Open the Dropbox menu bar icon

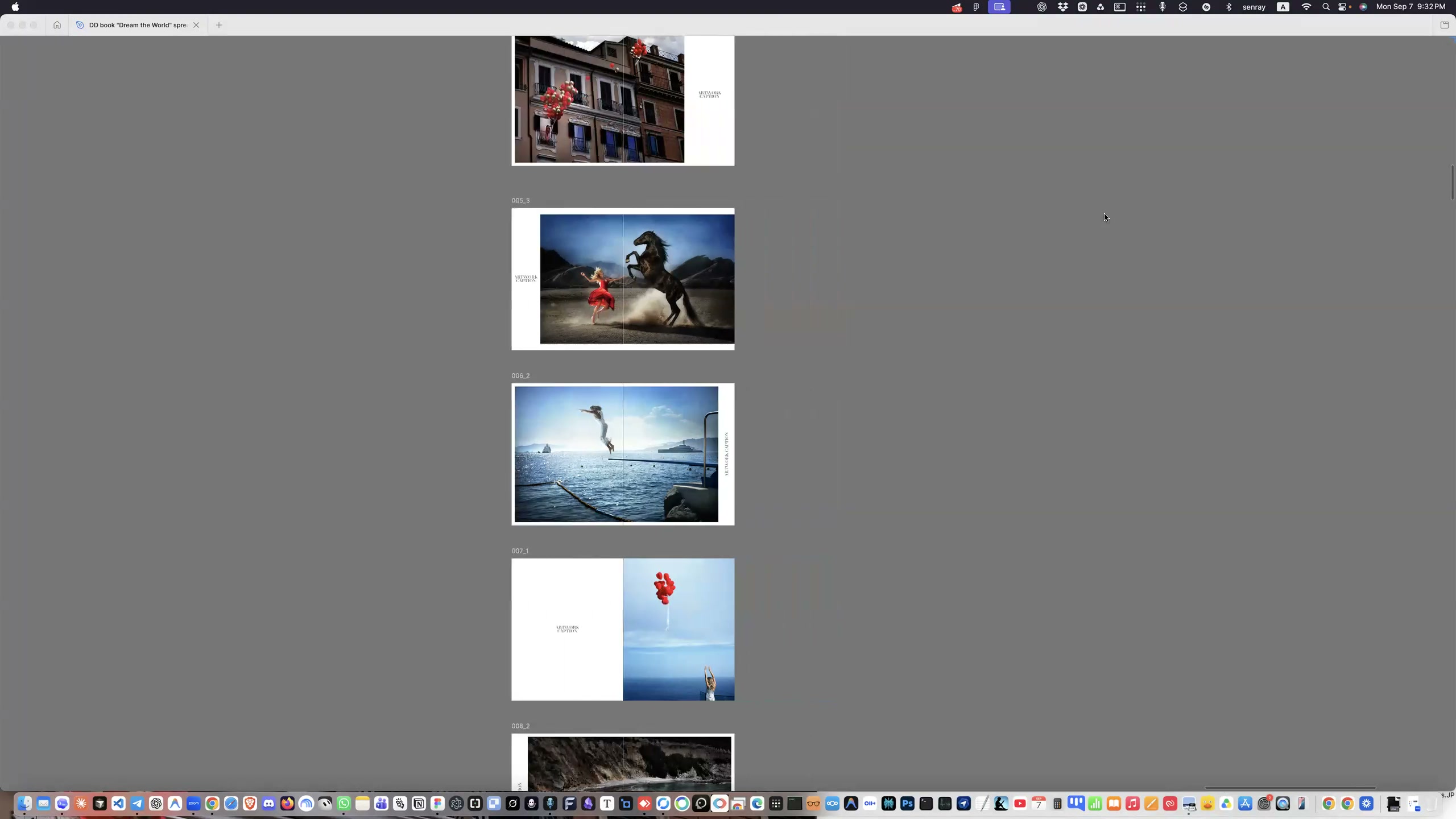[1062, 7]
